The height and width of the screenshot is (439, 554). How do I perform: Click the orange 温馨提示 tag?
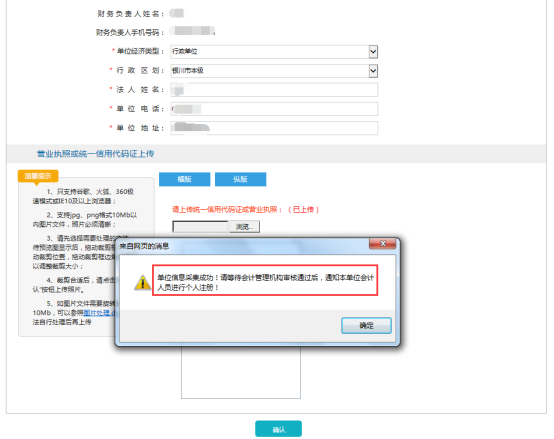click(38, 176)
